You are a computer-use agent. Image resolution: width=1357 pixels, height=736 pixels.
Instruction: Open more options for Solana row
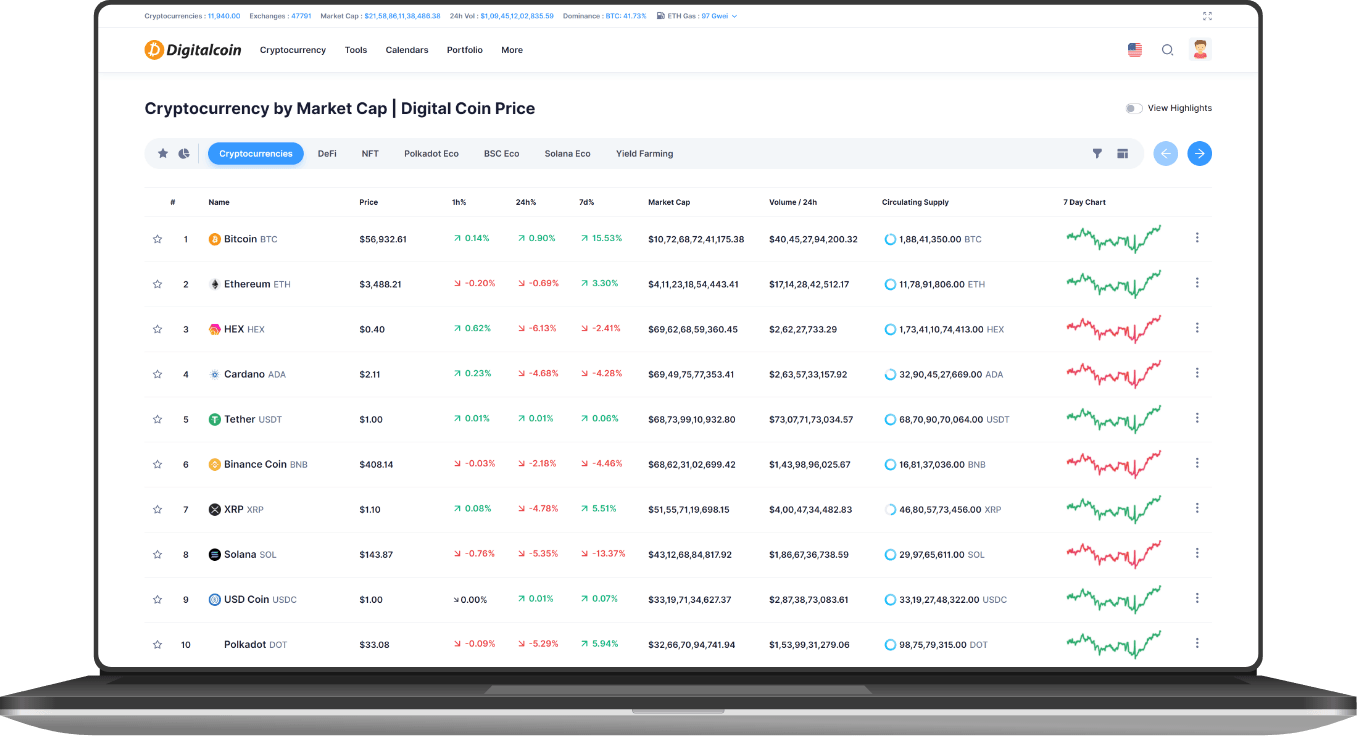pos(1197,553)
